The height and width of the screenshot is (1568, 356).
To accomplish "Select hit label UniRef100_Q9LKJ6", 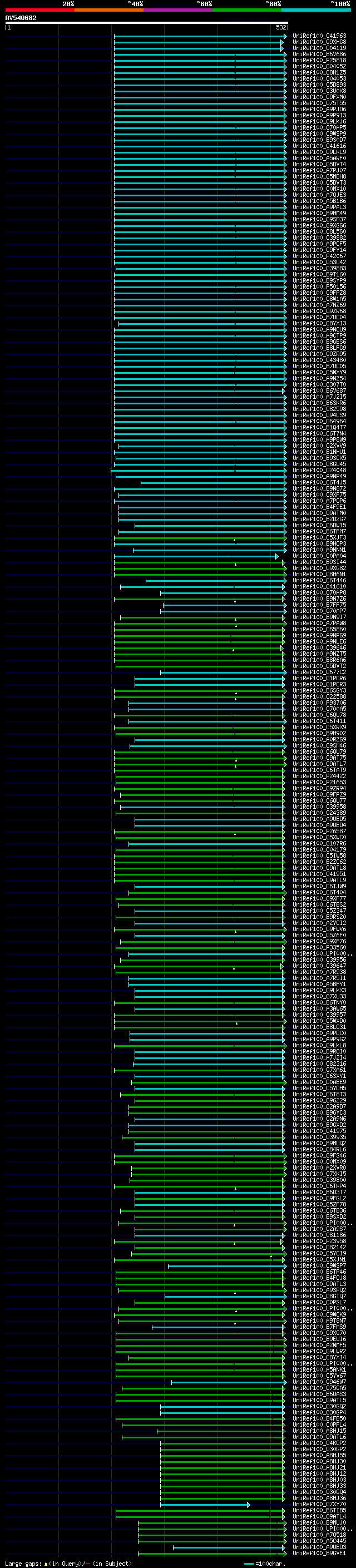I will coord(319,122).
